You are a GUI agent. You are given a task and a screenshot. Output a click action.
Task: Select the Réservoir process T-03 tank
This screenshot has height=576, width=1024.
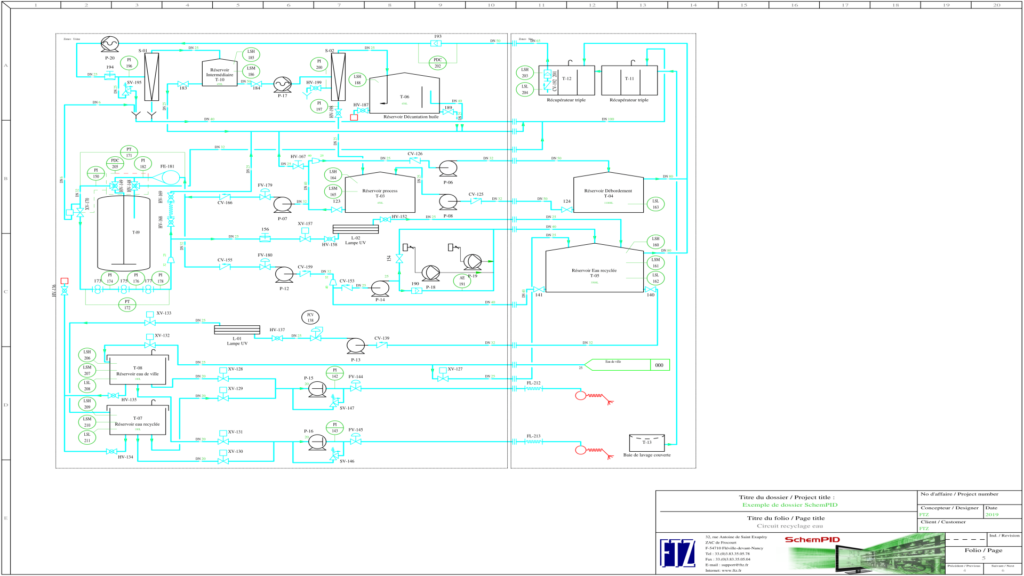pos(378,192)
